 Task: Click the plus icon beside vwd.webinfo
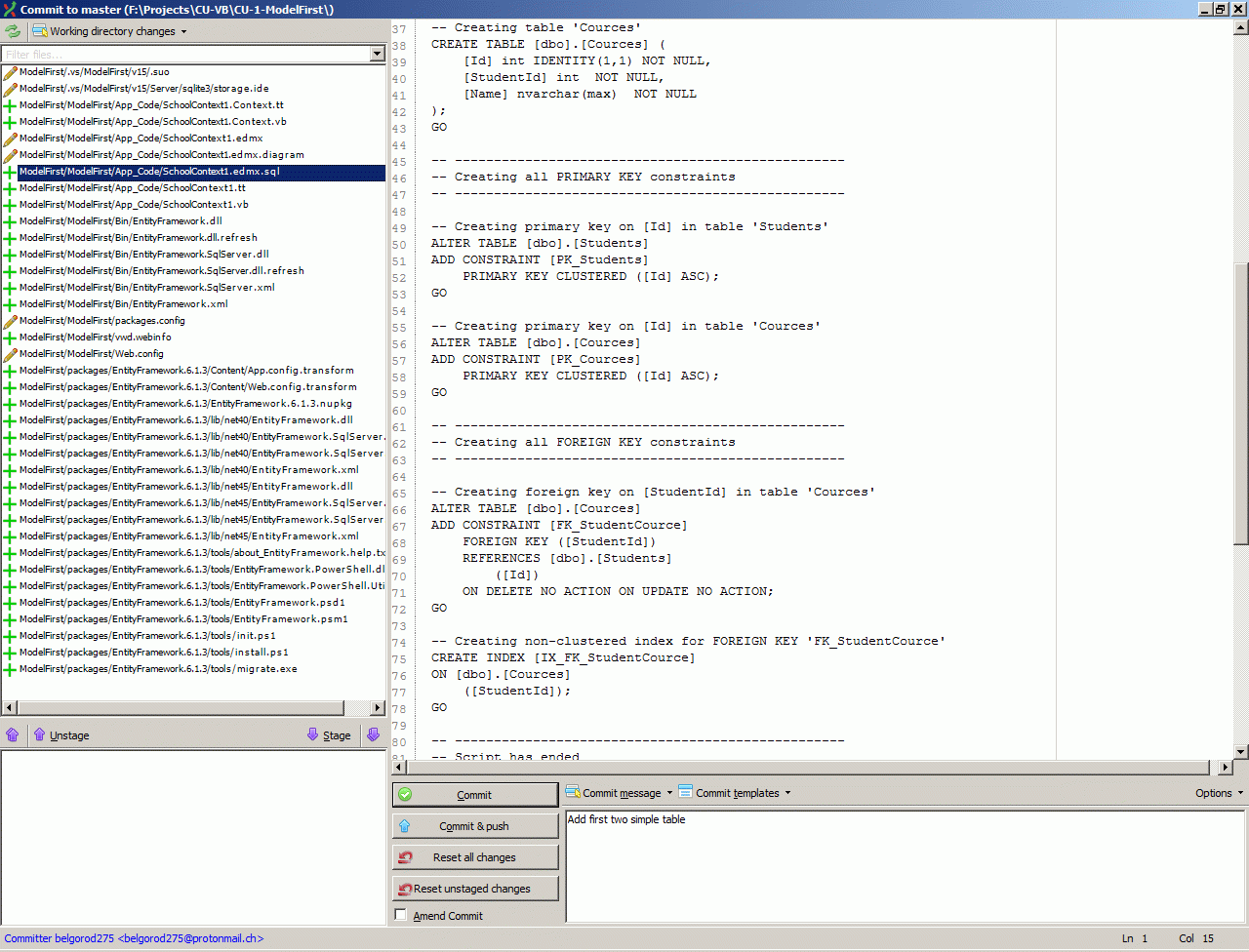point(11,337)
